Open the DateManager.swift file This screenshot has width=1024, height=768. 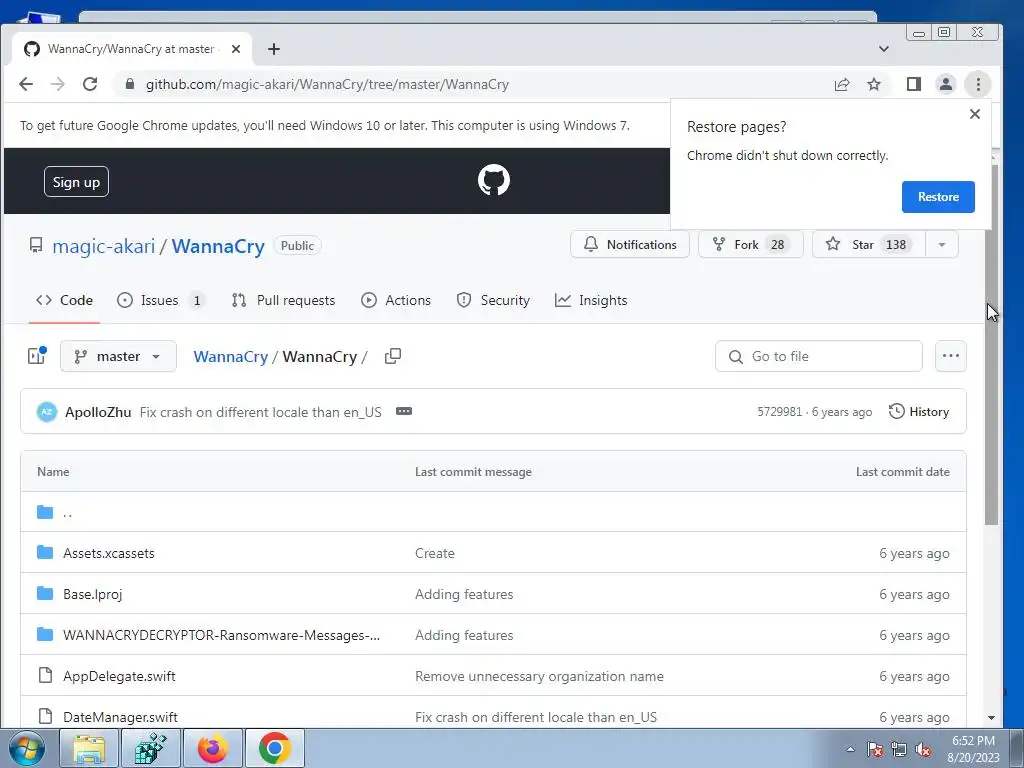[120, 717]
